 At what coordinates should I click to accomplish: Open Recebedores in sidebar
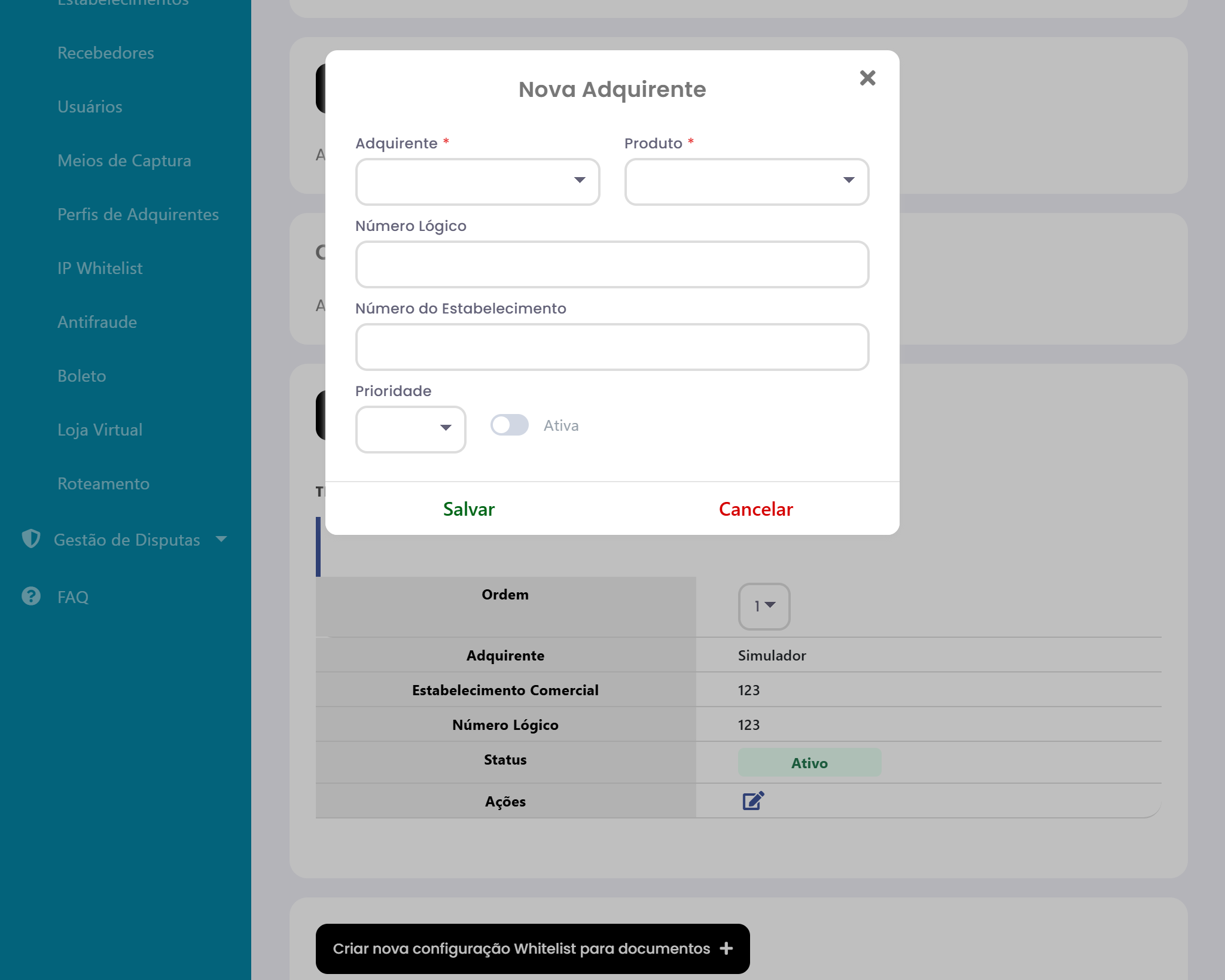tap(106, 53)
